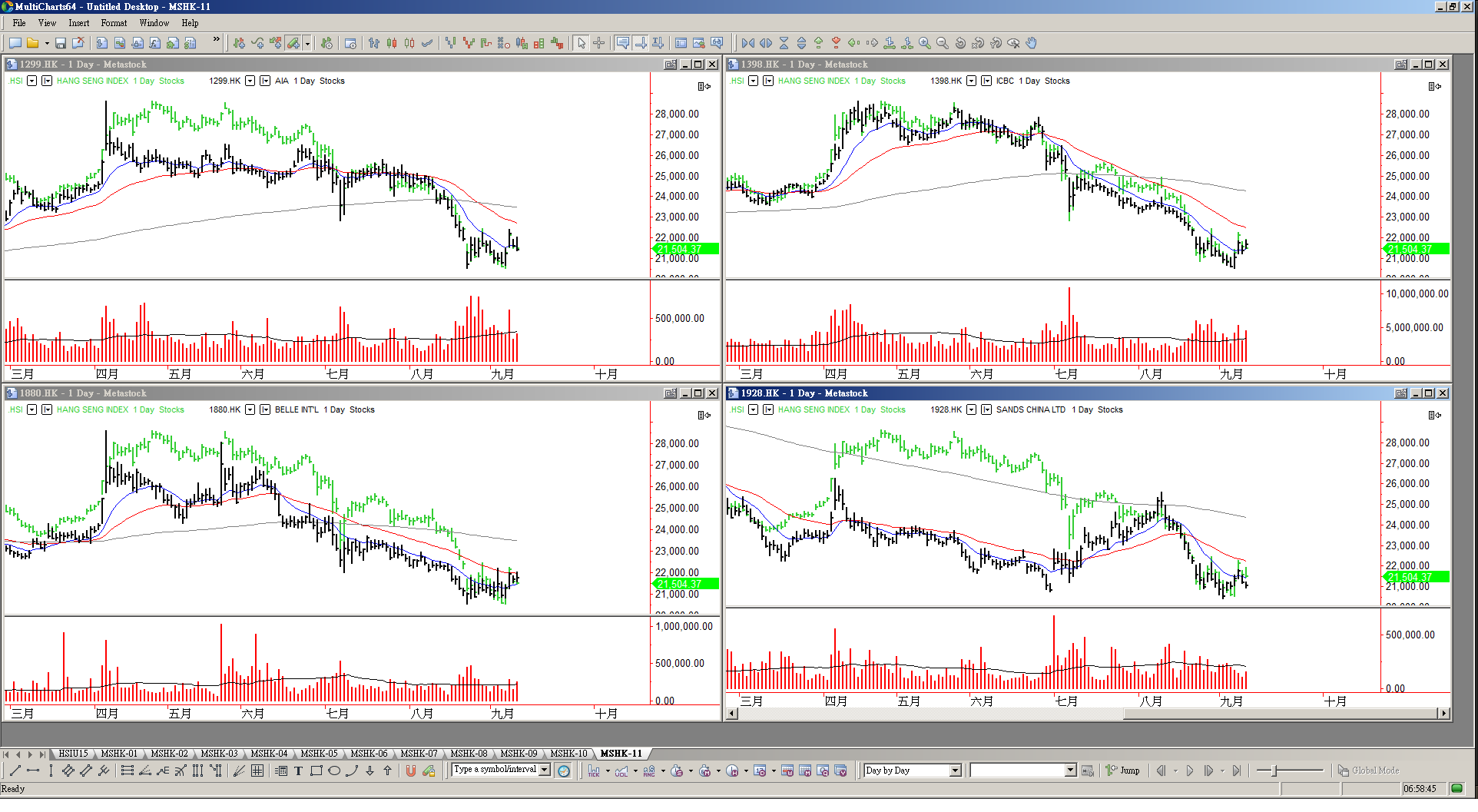Viewport: 1478px width, 812px height.
Task: Toggle the Global Mode option
Action: (1368, 771)
